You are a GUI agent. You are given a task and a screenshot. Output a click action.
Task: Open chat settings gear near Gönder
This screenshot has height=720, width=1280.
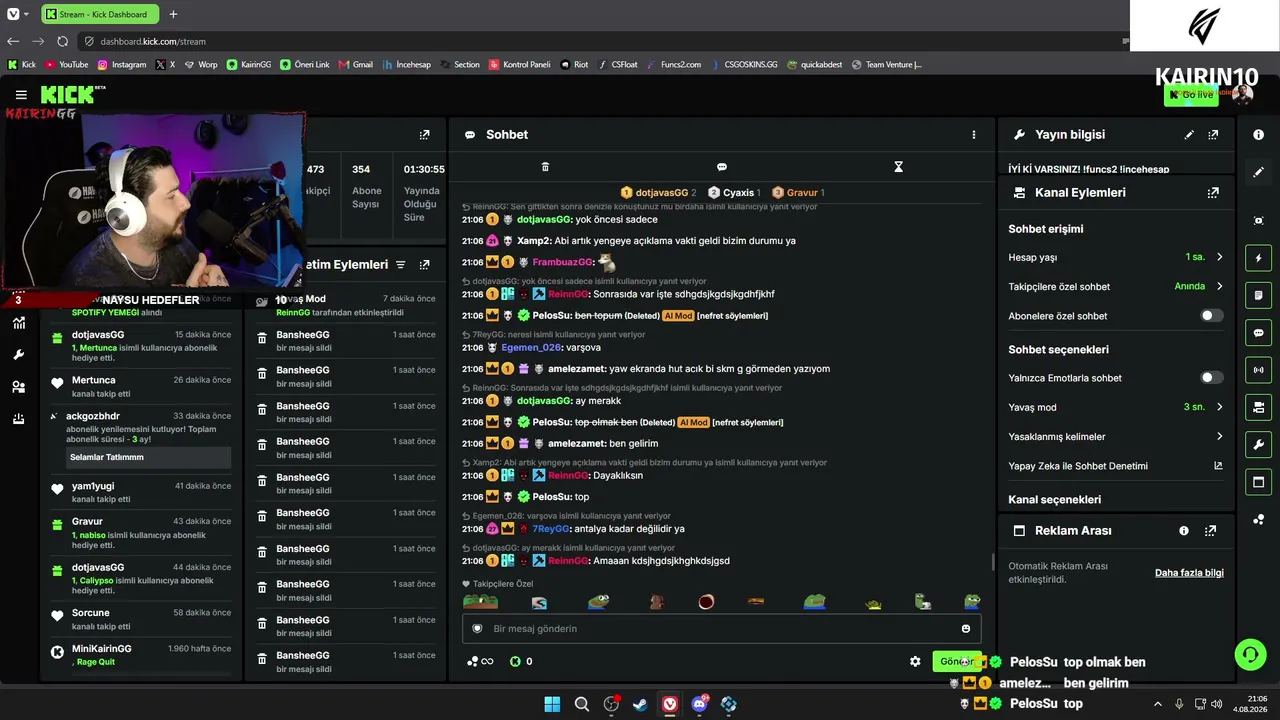pos(915,661)
